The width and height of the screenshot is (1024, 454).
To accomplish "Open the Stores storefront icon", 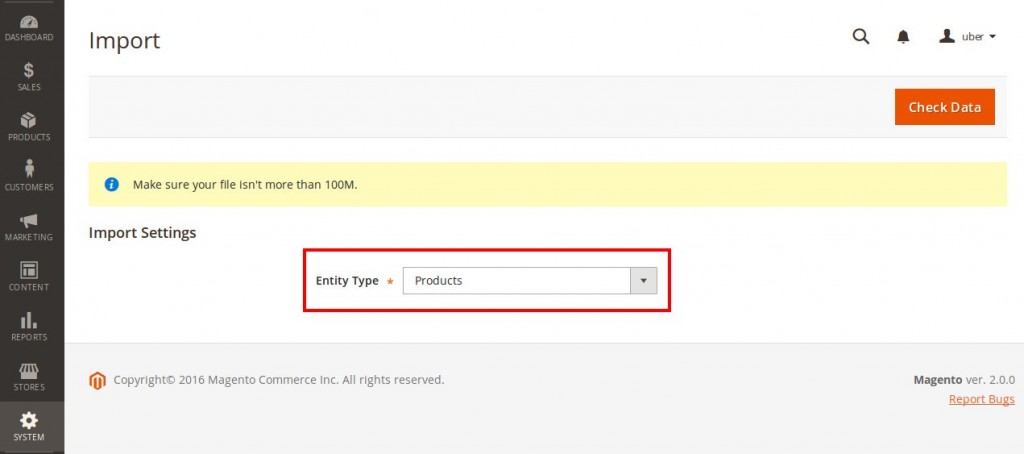I will 29,370.
